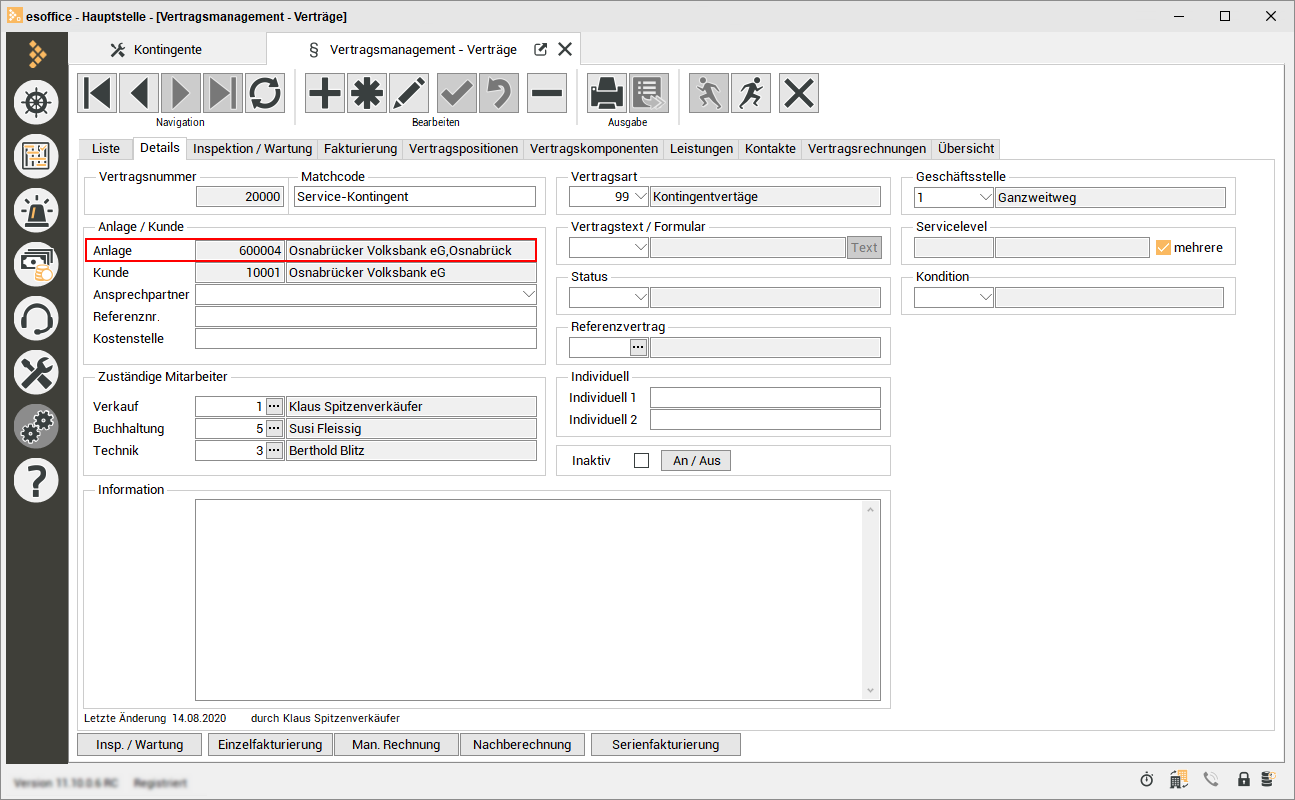Expand the Vertragstext / Formular dropdown
1295x800 pixels.
640,247
